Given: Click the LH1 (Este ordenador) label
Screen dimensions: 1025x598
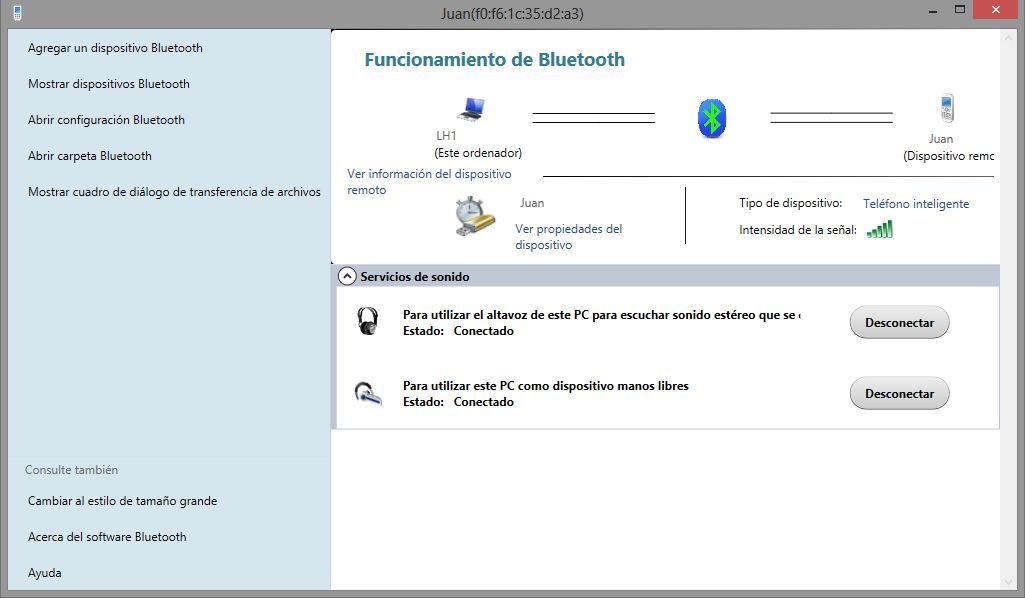Looking at the screenshot, I should [x=478, y=144].
